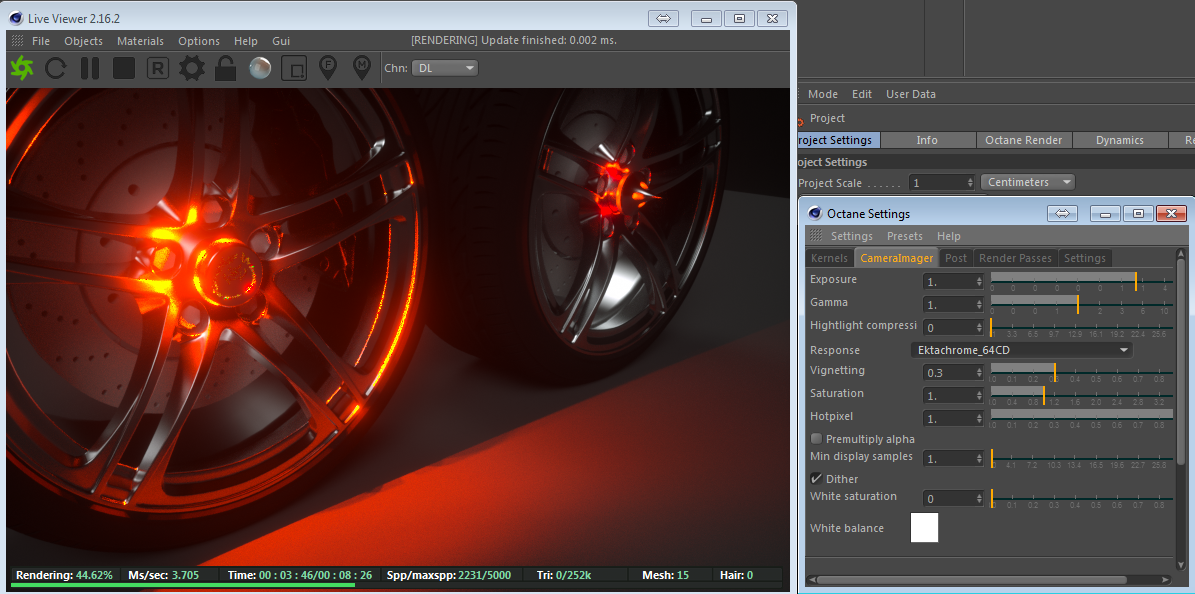Select the material picker M pin icon
The height and width of the screenshot is (594, 1195).
[362, 68]
